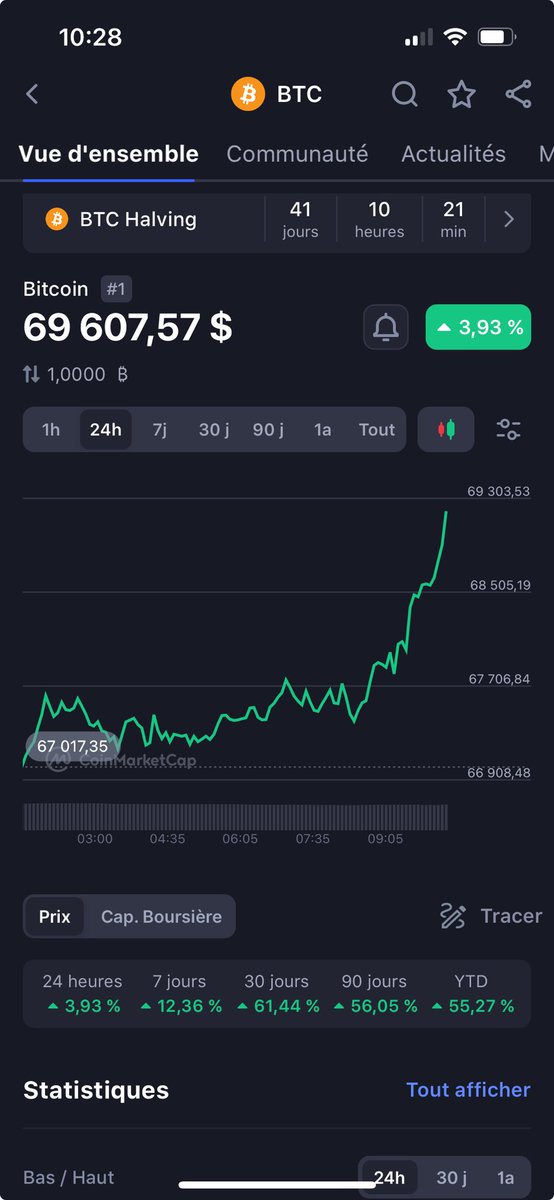Select 24h for Bas / Haut
This screenshot has width=554, height=1200.
click(389, 1177)
